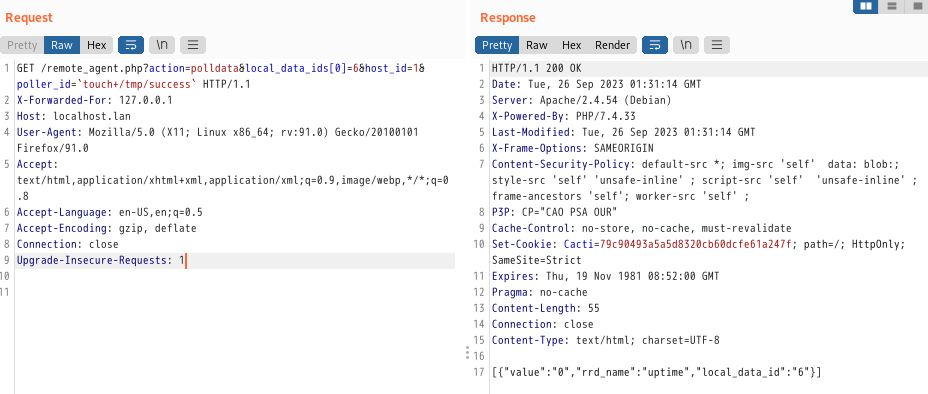Viewport: 928px width, 394px height.
Task: Click the Response panel title
Action: [508, 18]
